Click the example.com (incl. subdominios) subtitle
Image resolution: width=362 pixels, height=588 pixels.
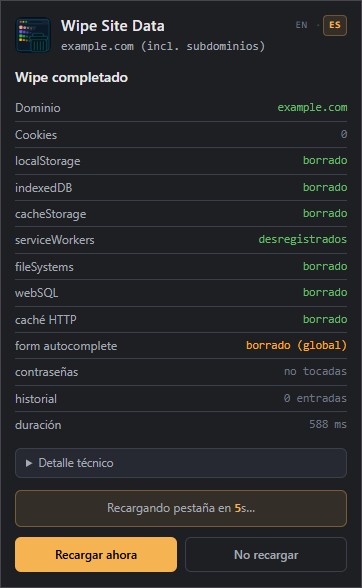point(163,46)
